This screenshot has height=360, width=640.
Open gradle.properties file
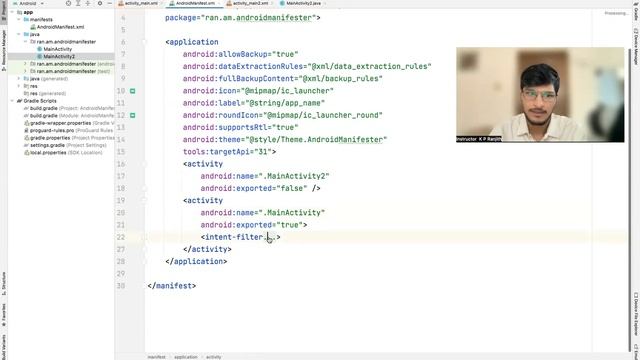[69, 138]
